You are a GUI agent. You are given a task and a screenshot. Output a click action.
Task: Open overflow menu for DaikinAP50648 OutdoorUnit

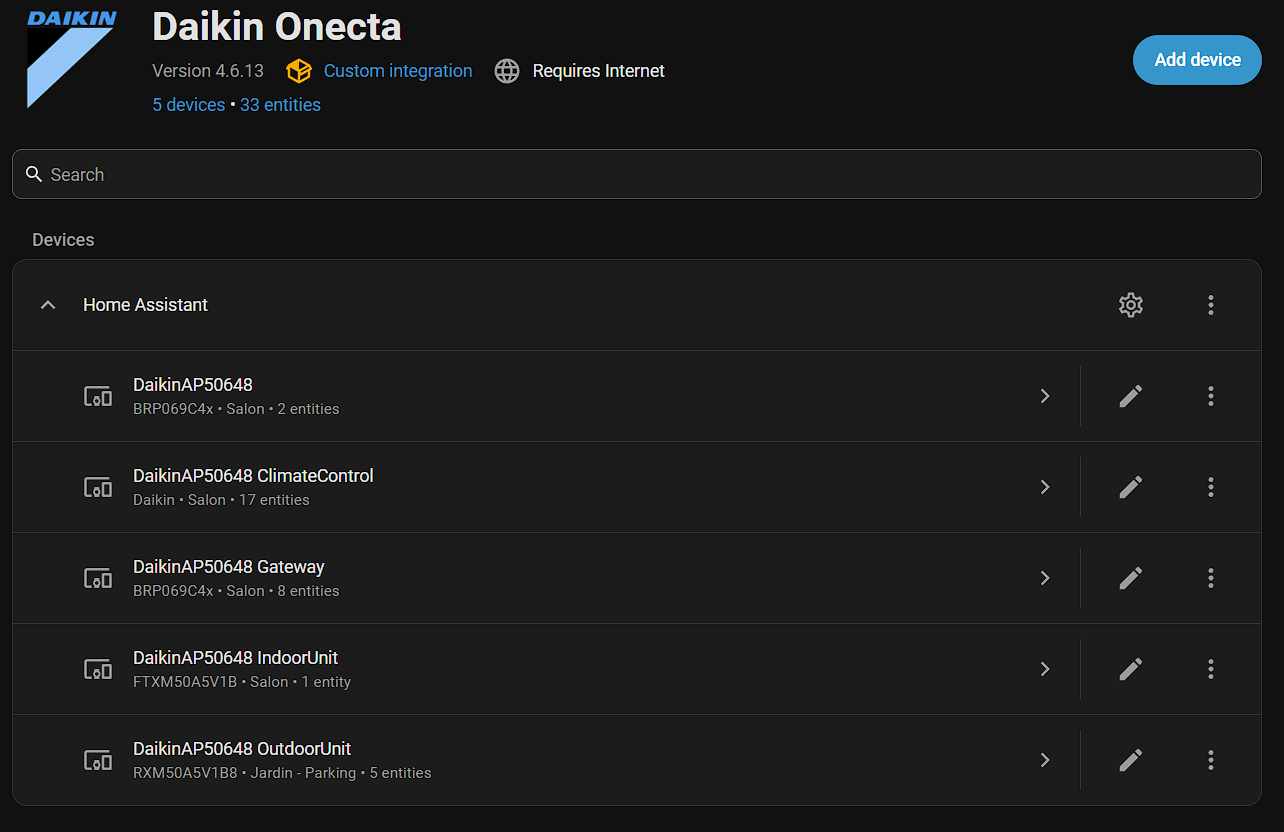tap(1210, 760)
